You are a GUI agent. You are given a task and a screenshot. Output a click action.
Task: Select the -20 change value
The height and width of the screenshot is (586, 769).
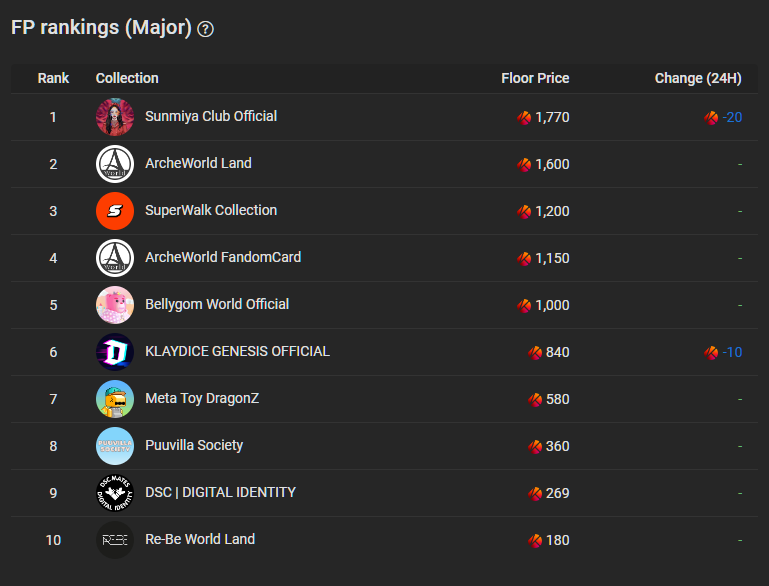click(732, 117)
